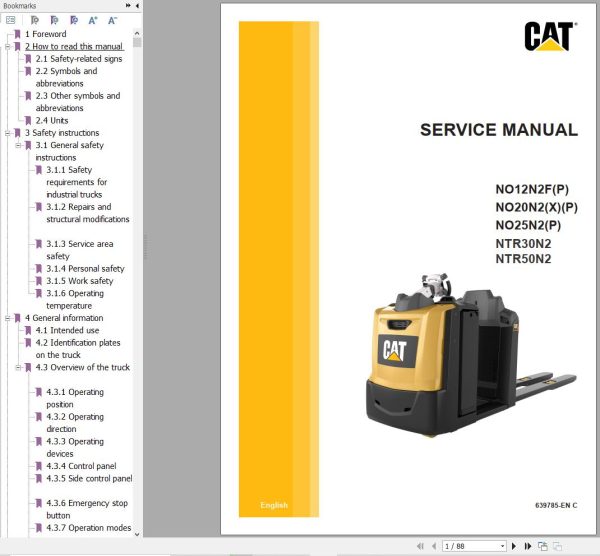Open bookmark '2 How to read this manual'
600x556 pixels.
(x=74, y=46)
